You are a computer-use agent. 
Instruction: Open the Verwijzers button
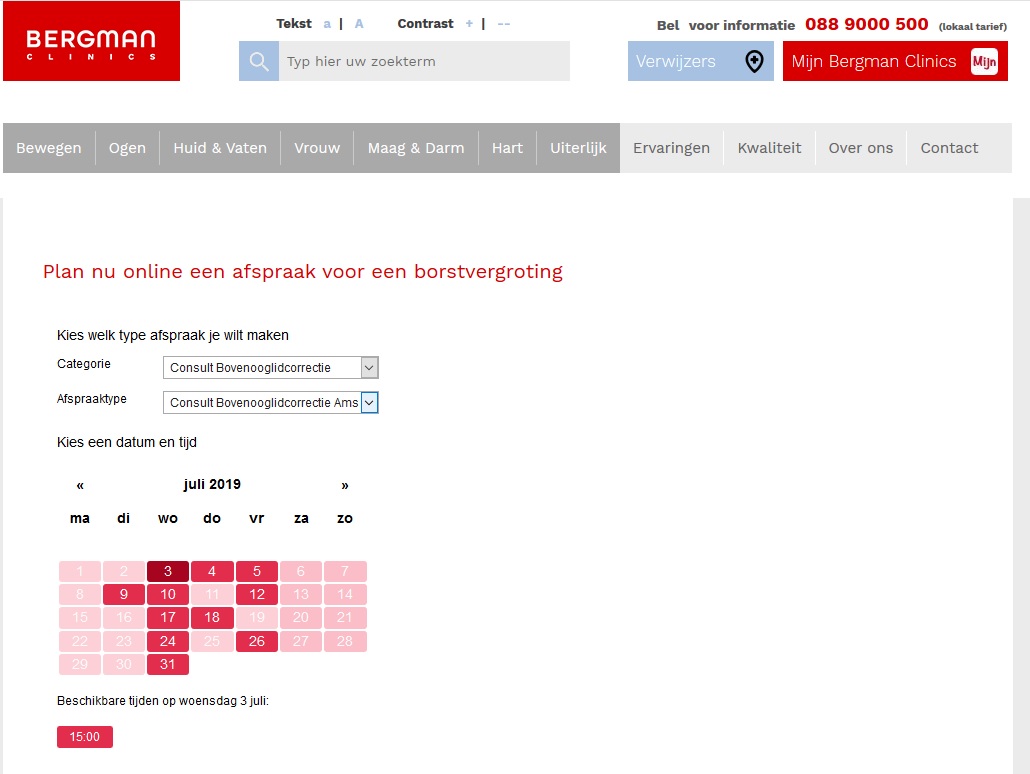tap(700, 61)
